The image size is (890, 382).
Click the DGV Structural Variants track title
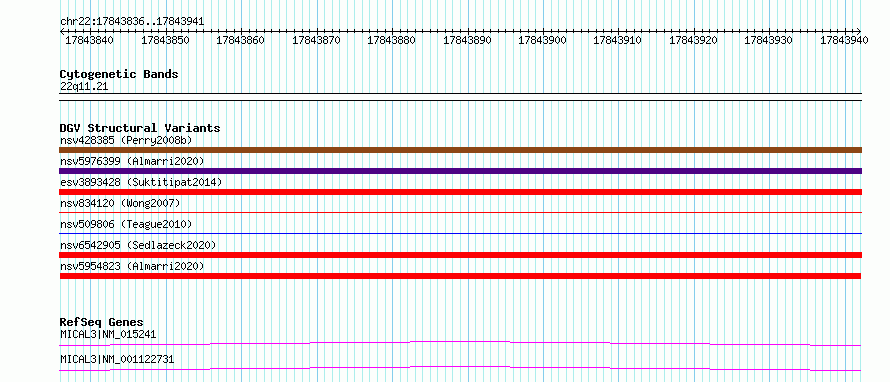click(x=140, y=128)
